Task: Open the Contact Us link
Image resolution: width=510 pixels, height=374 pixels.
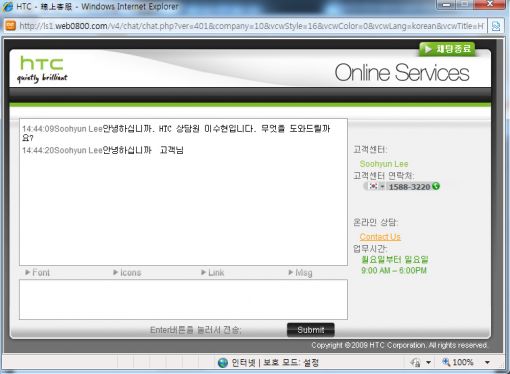Action: 380,237
